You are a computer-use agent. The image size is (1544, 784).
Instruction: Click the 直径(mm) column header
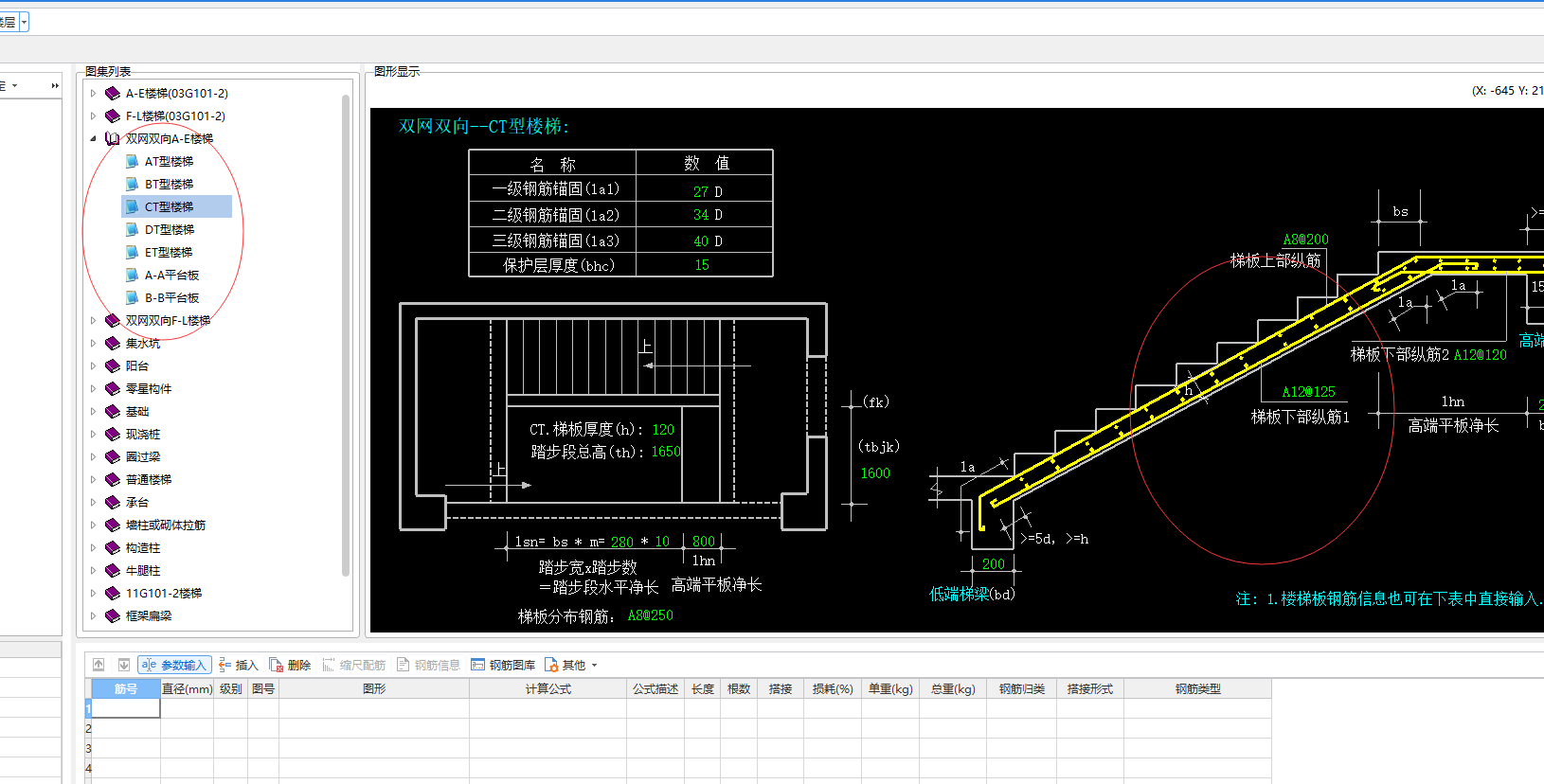[x=187, y=688]
